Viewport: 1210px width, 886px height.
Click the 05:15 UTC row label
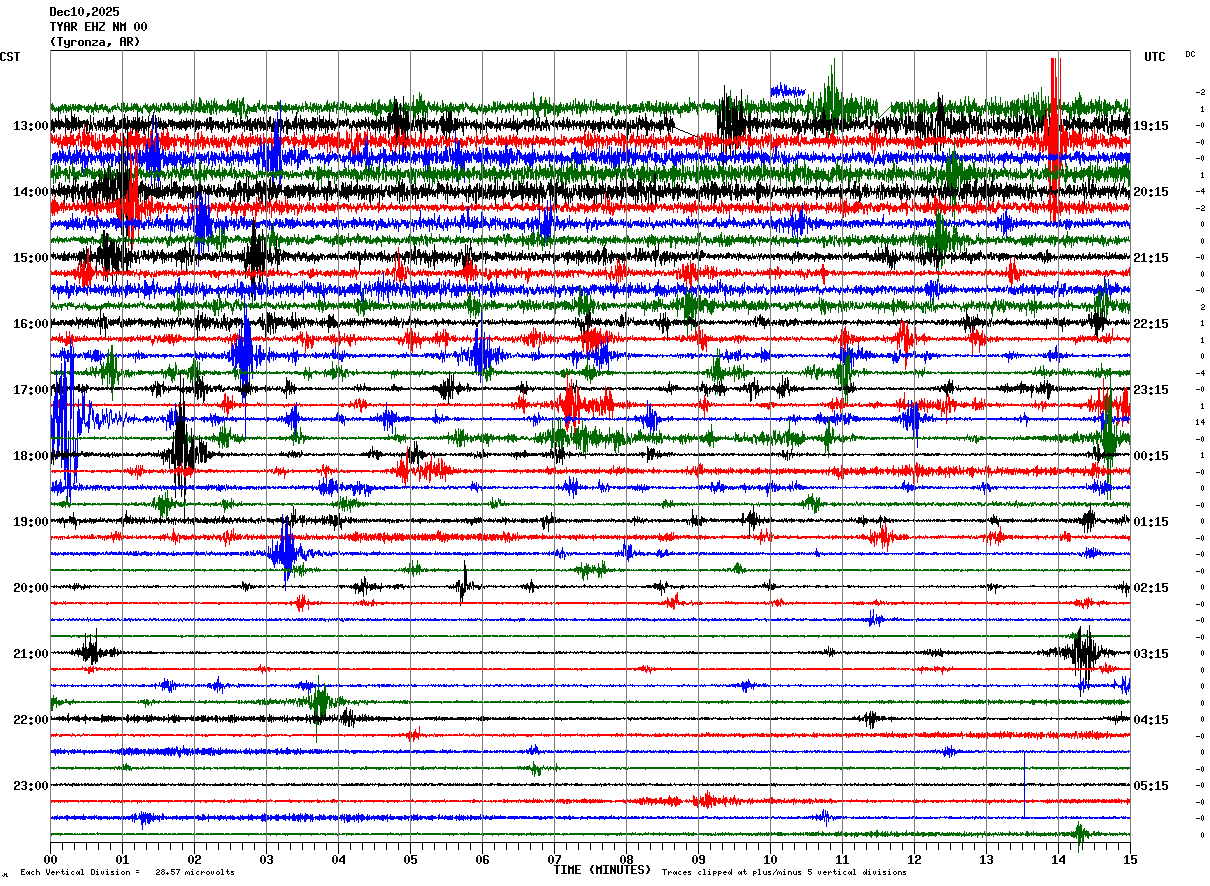[x=1151, y=786]
